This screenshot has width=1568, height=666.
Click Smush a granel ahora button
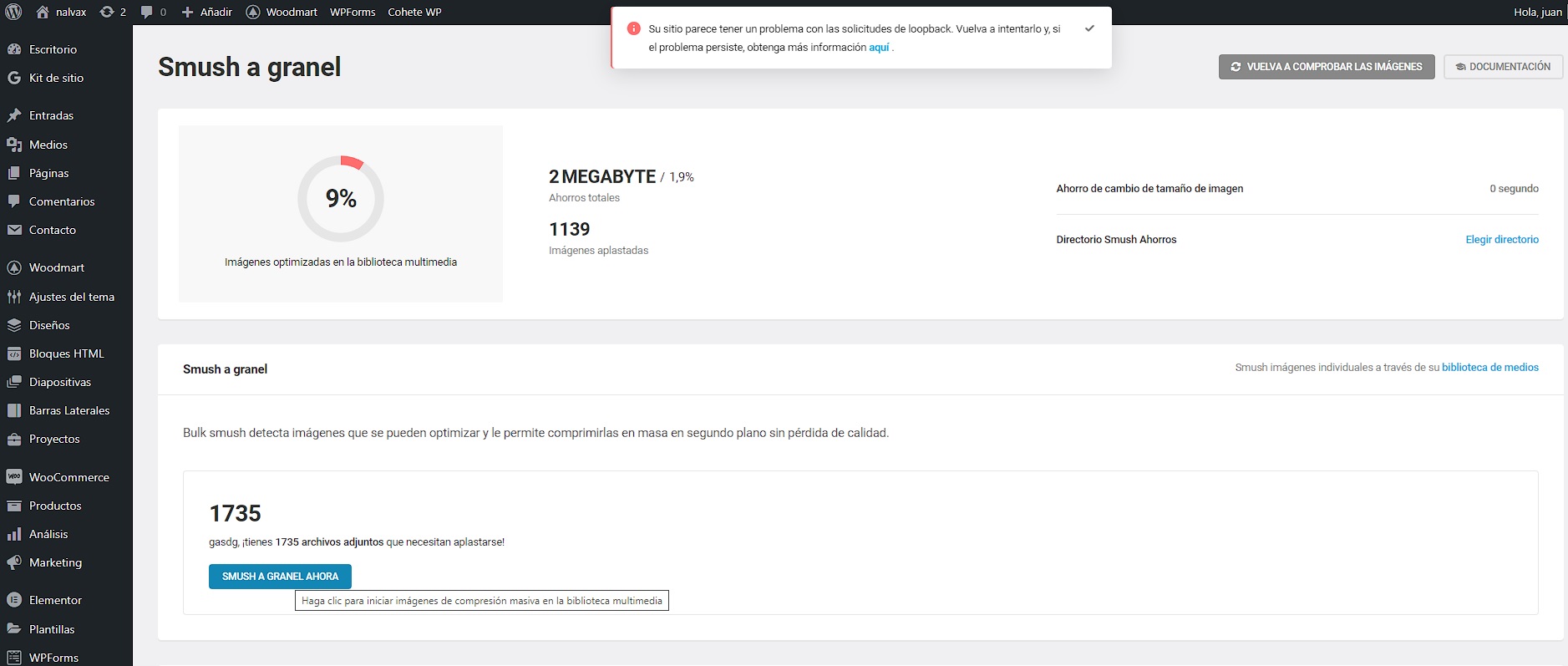[280, 577]
